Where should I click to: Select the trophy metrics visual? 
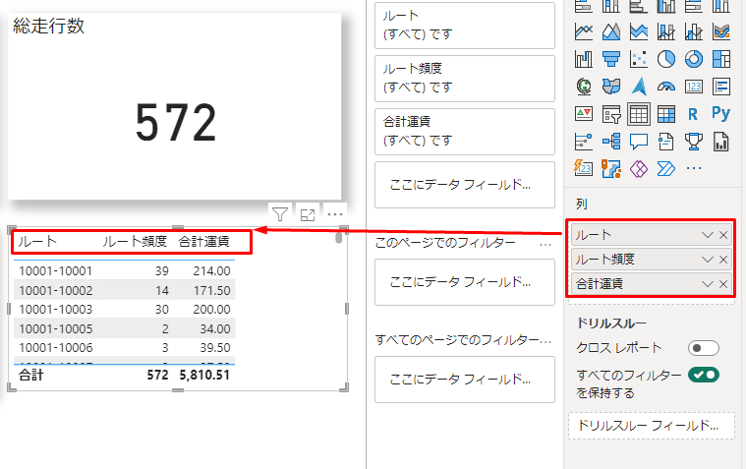coord(694,141)
